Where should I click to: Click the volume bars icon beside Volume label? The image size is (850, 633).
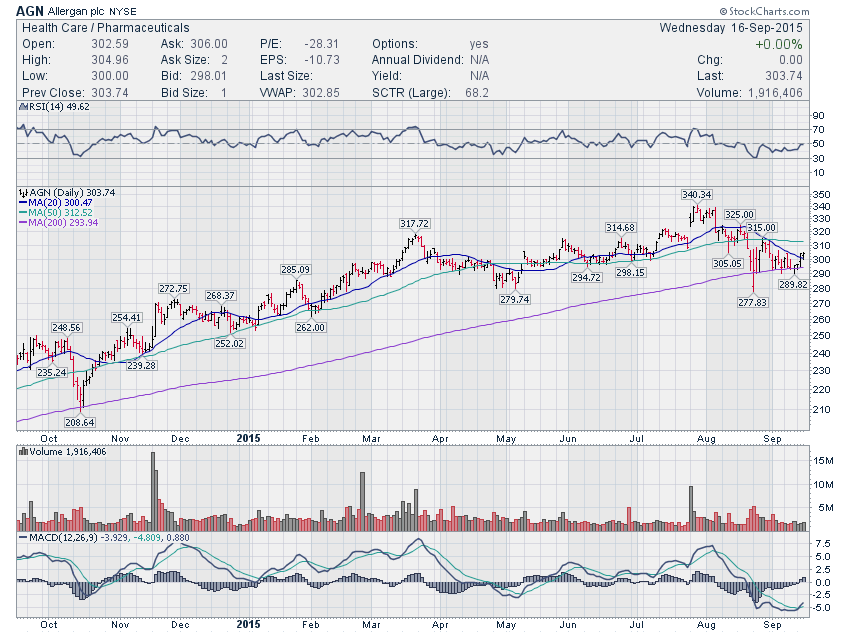(23, 451)
